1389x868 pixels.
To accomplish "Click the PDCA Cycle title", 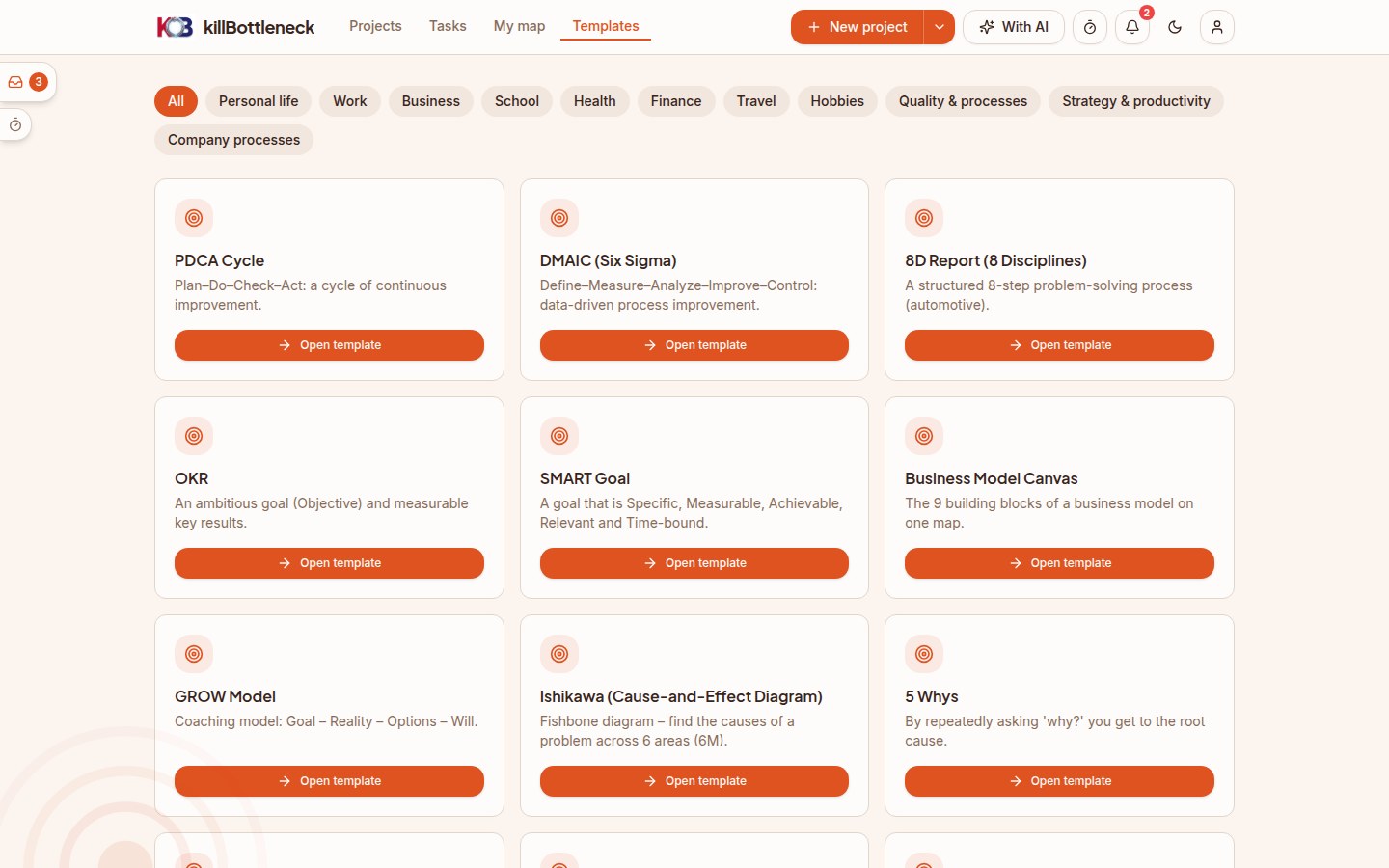I will (219, 260).
